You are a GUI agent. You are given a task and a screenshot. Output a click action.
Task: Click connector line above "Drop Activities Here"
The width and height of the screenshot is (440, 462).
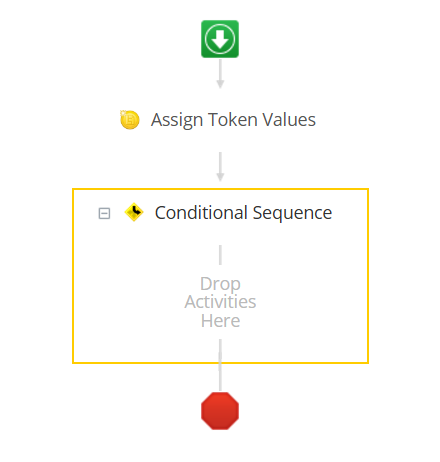(x=220, y=255)
